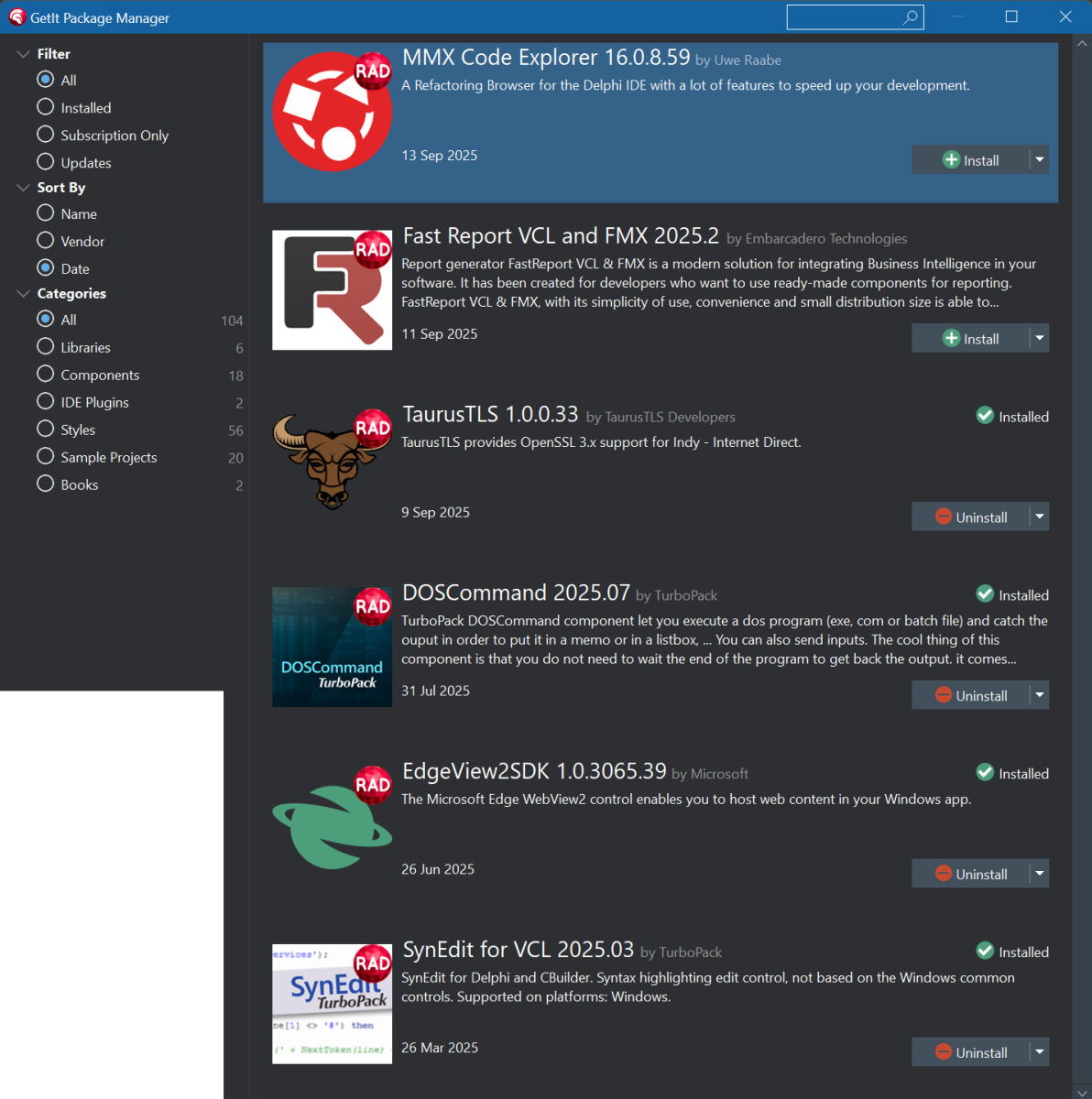Click the SynEdit TurboPack thumbnail
Viewport: 1092px width, 1099px height.
[333, 1005]
